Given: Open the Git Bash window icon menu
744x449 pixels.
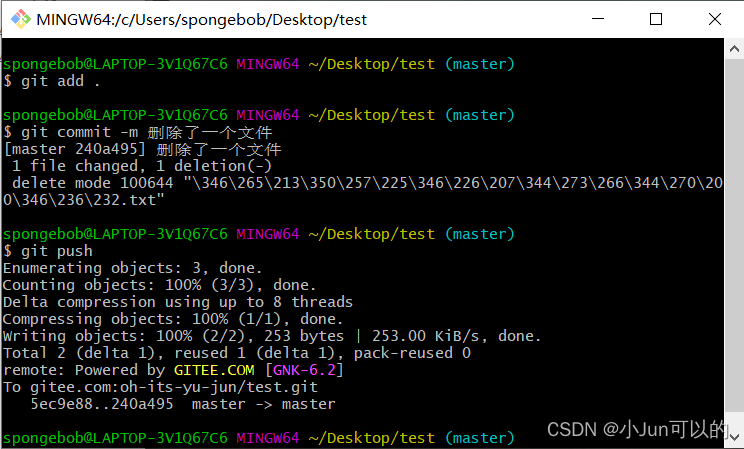Looking at the screenshot, I should pos(20,19).
